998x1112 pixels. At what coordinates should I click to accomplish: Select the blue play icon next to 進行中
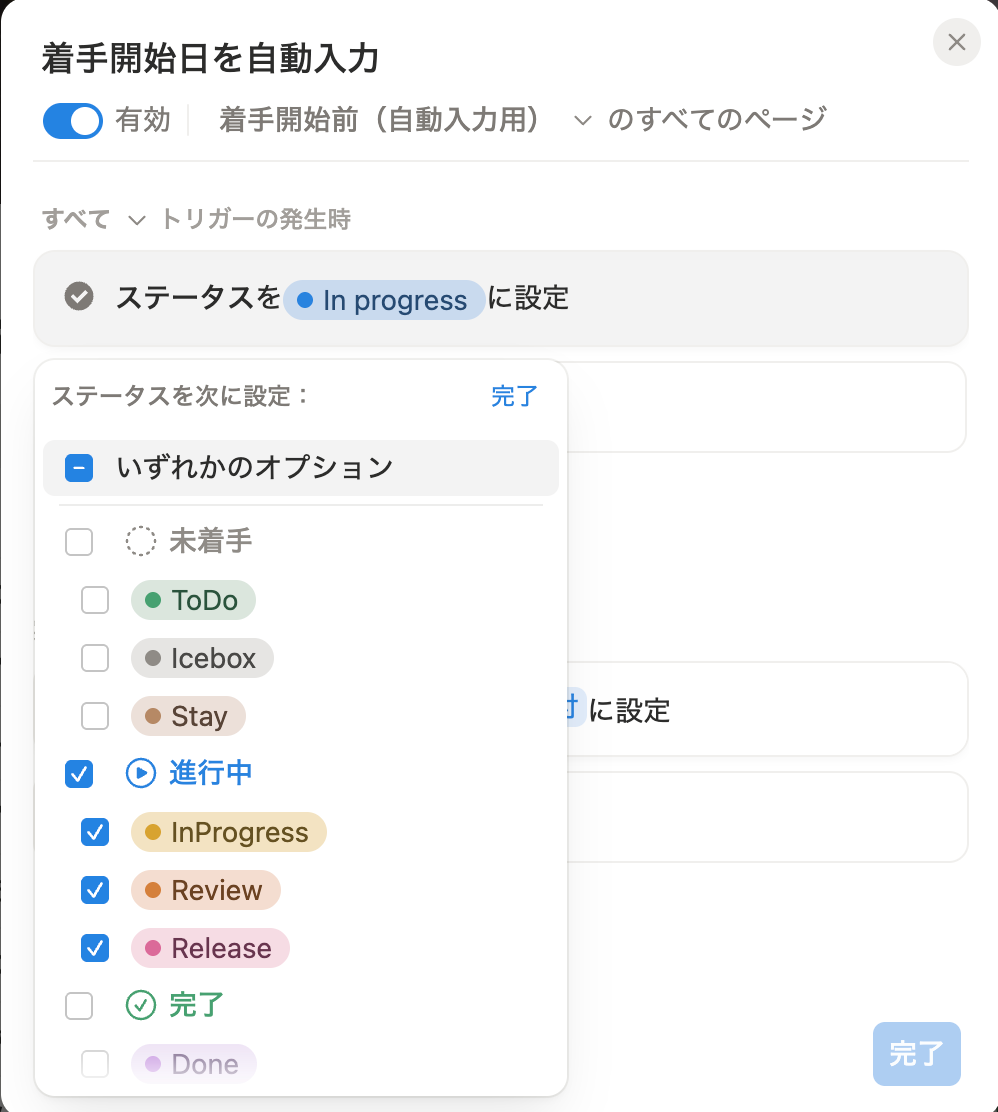(140, 774)
